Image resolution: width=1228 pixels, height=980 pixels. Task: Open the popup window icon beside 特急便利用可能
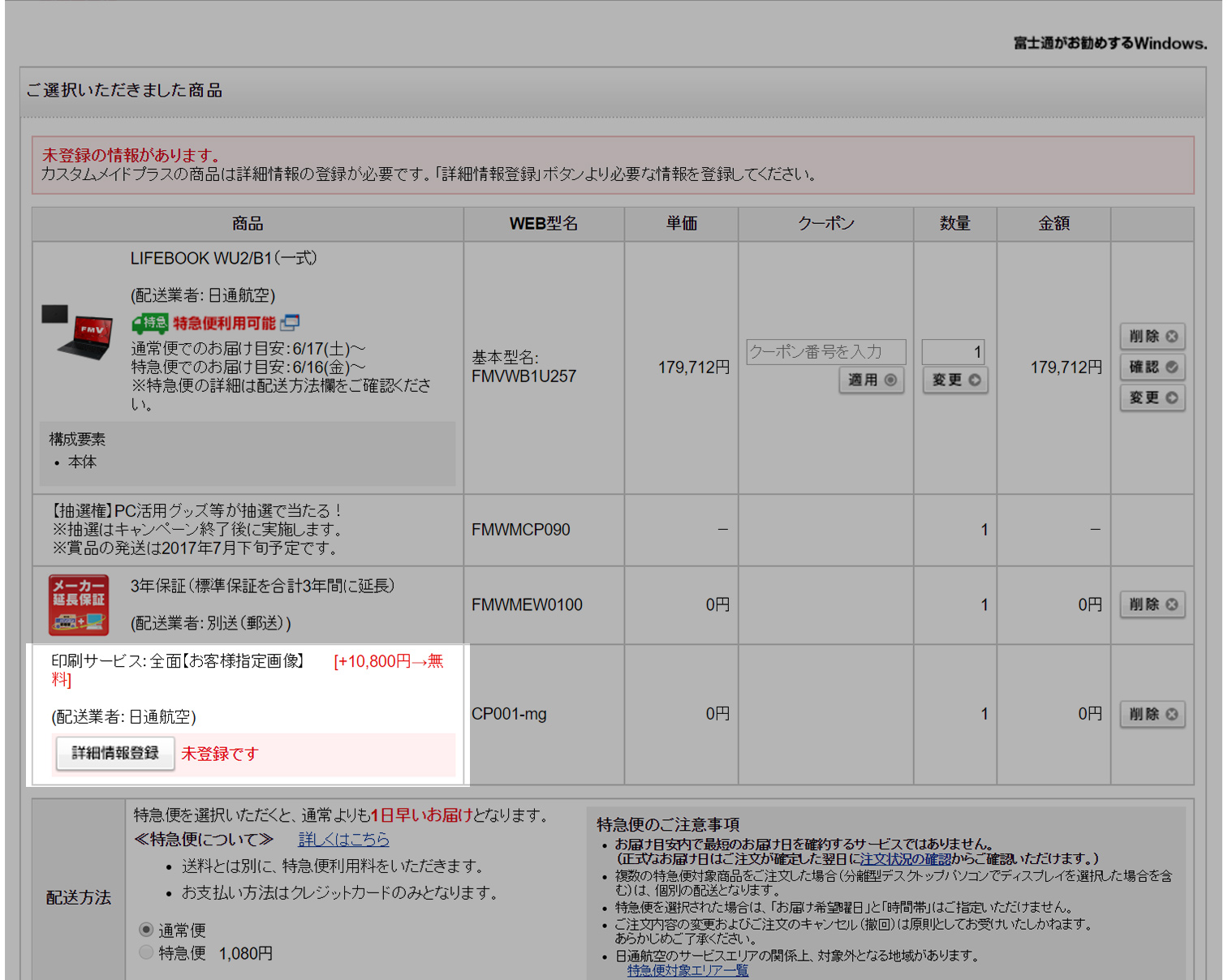[x=290, y=323]
